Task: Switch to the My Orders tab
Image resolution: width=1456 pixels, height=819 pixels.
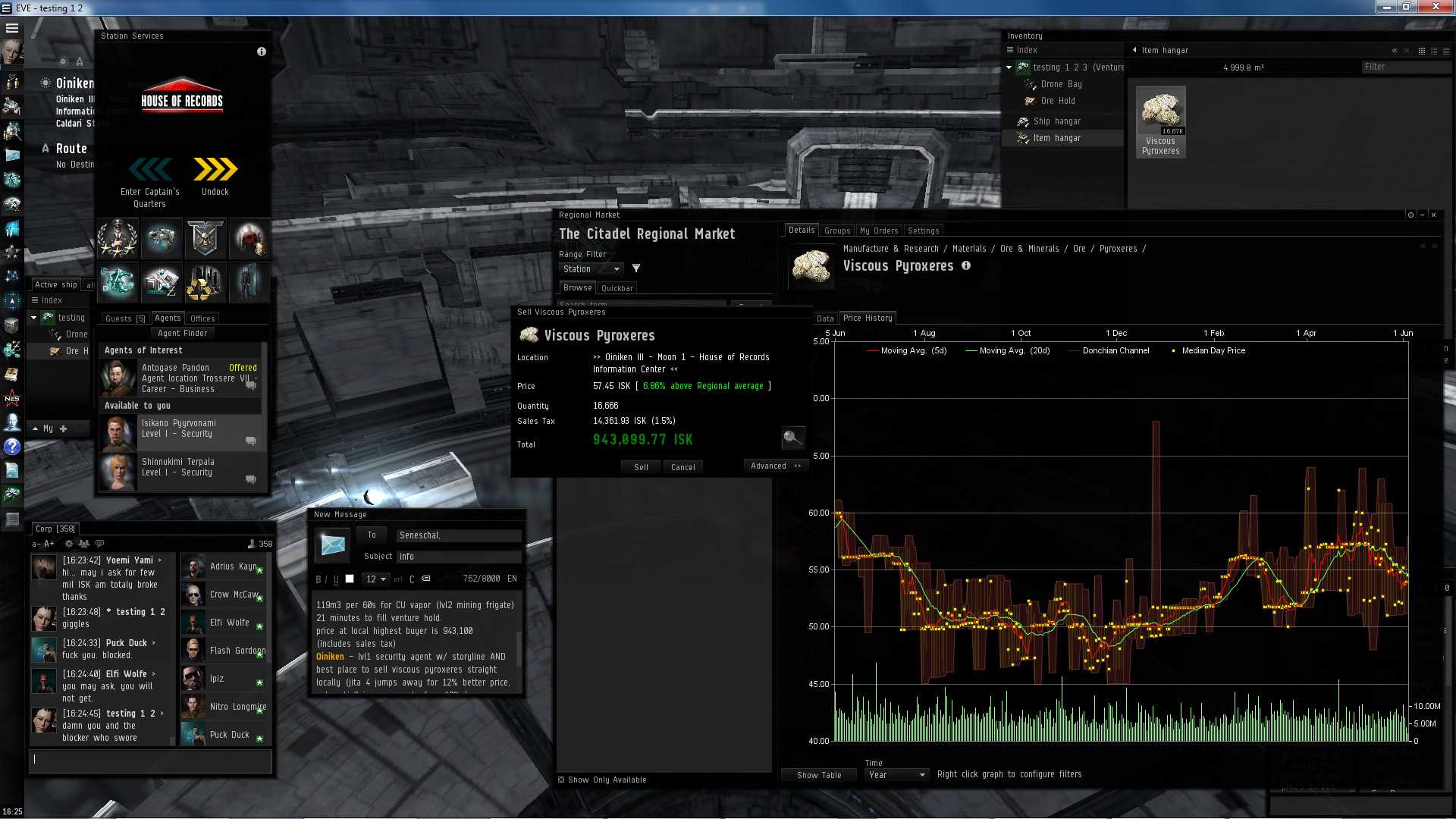Action: click(878, 231)
